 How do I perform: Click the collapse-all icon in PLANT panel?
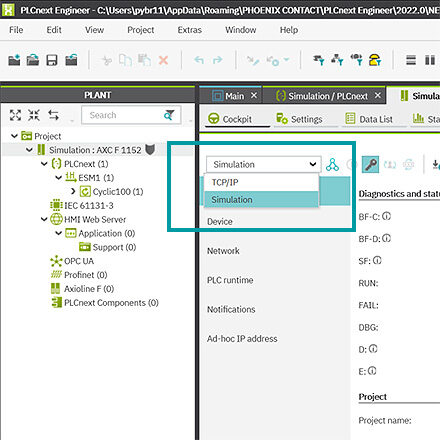point(34,115)
